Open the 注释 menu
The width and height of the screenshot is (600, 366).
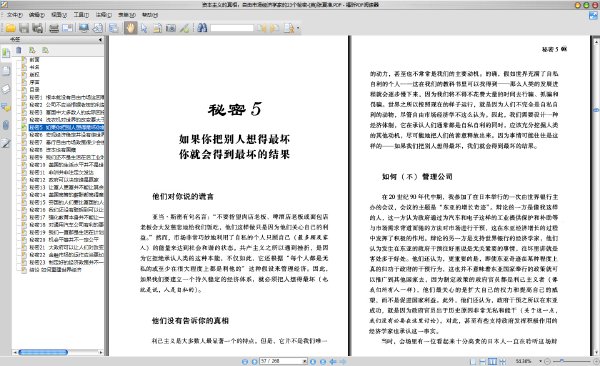click(103, 15)
